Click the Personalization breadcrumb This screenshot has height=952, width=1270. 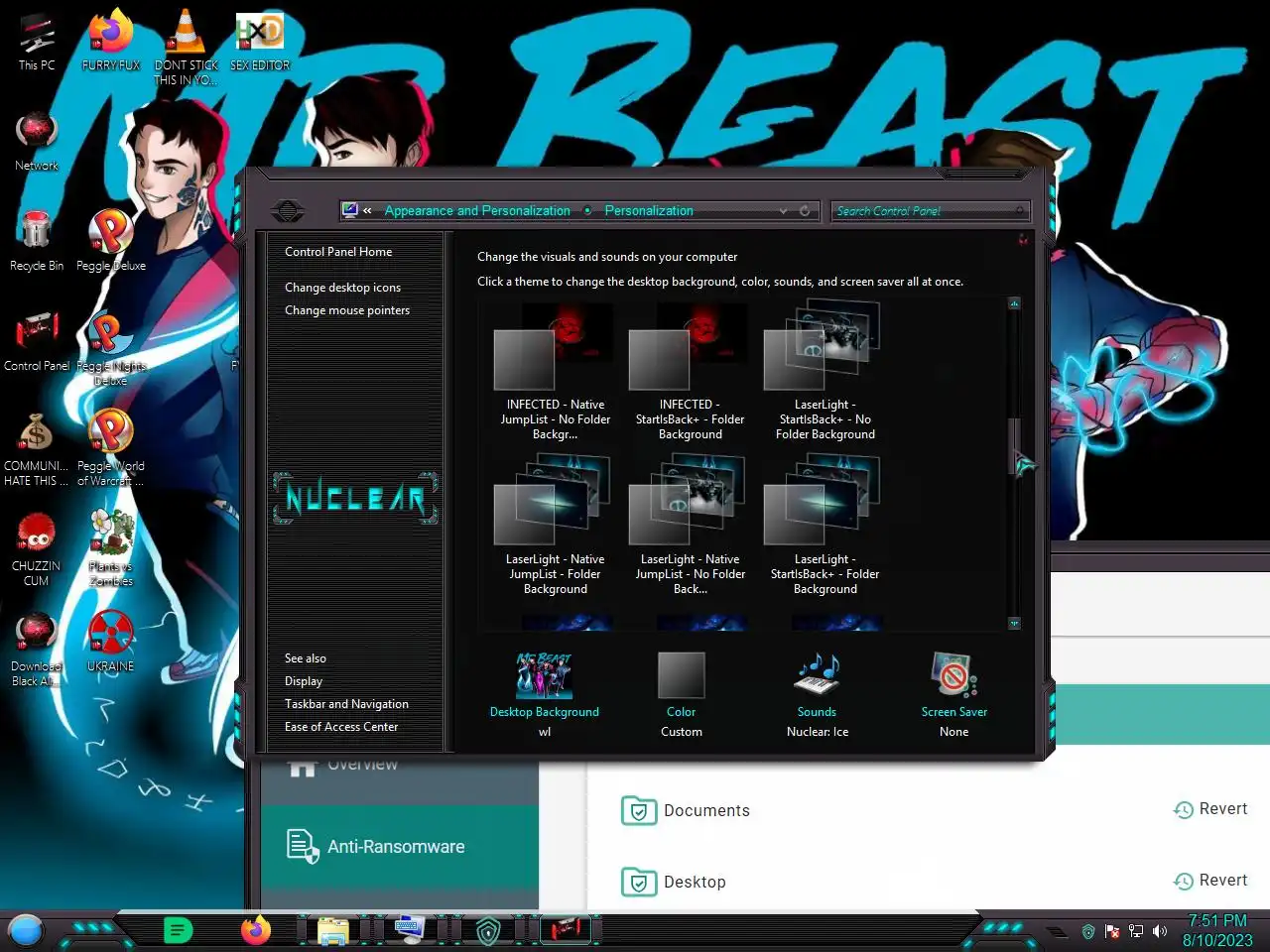point(649,211)
